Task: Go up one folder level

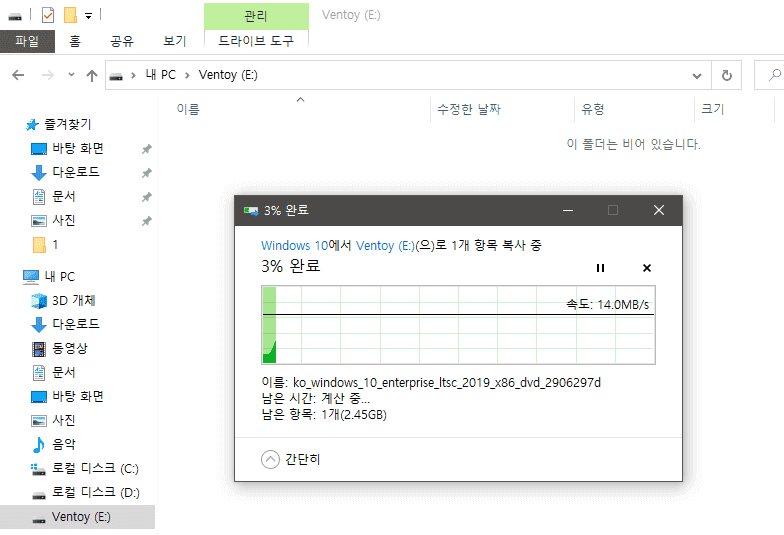Action: 92,76
